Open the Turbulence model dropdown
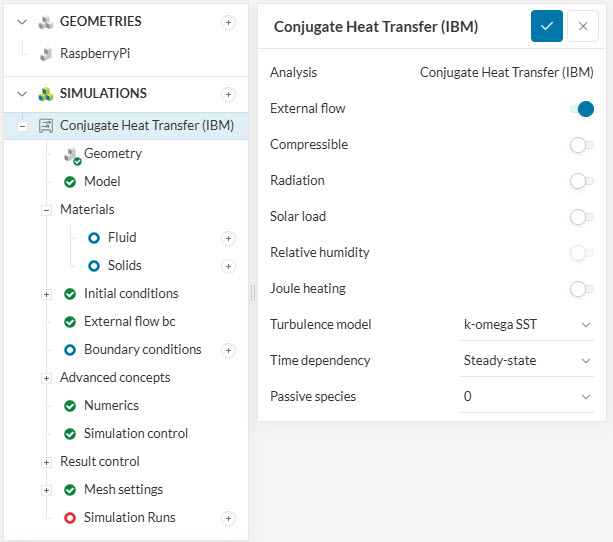 click(527, 325)
